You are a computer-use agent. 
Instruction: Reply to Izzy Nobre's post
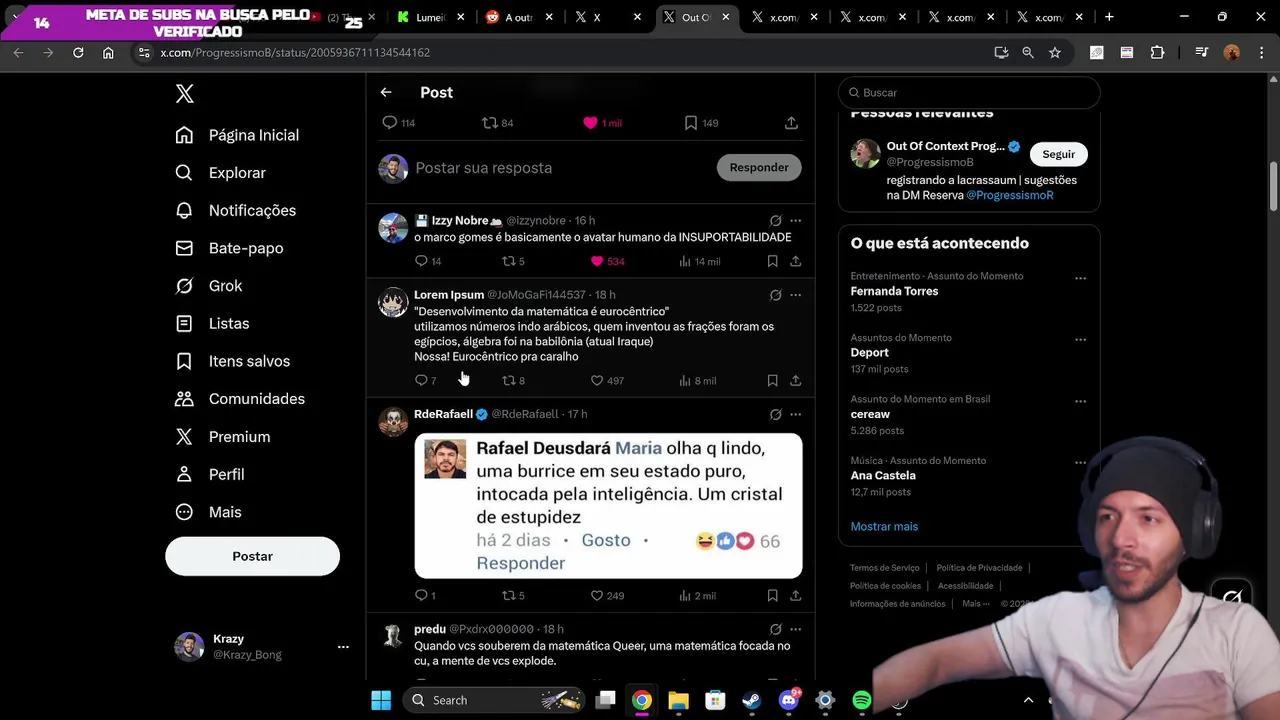coord(421,261)
